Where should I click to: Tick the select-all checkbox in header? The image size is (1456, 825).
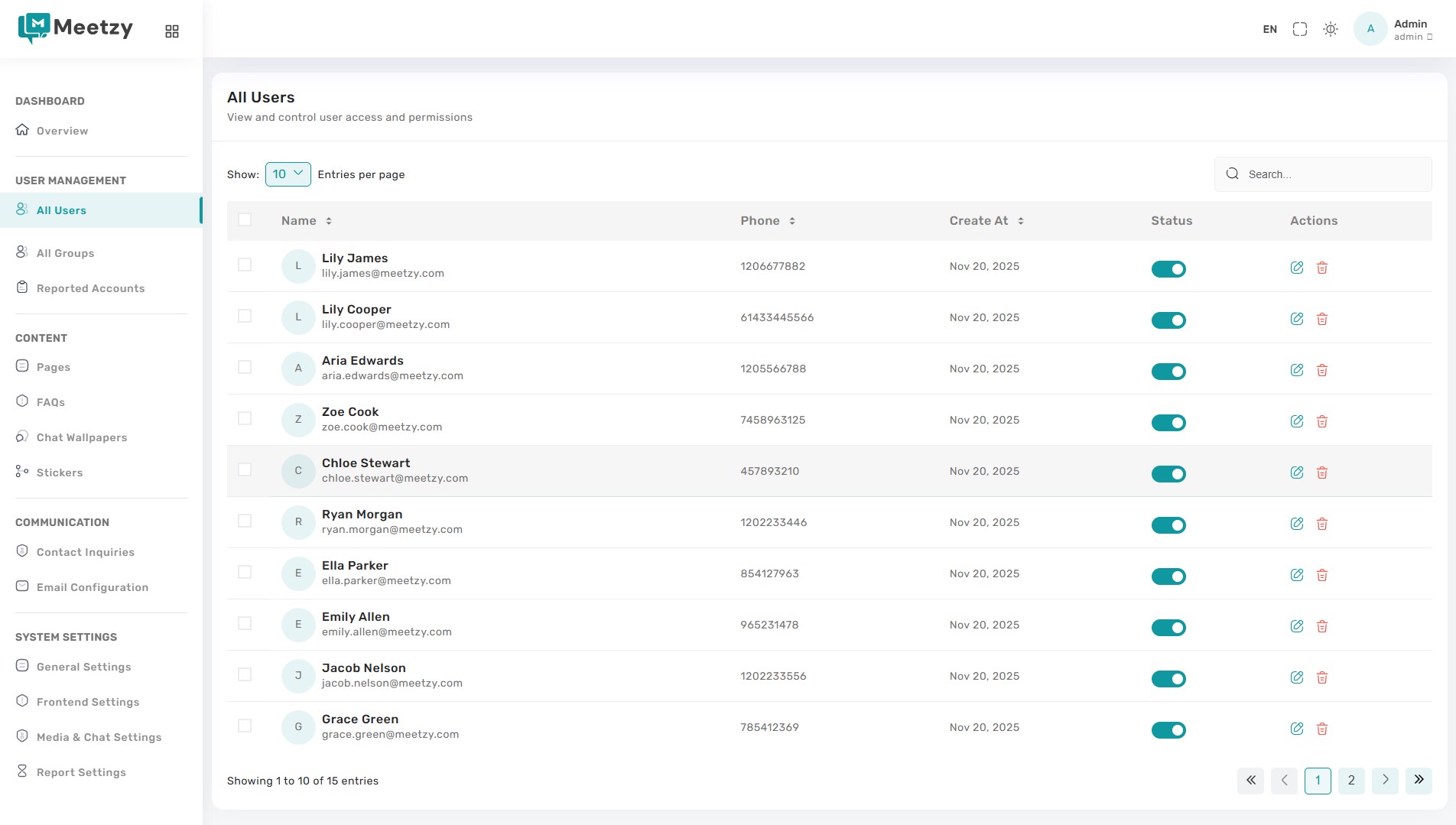tap(245, 220)
